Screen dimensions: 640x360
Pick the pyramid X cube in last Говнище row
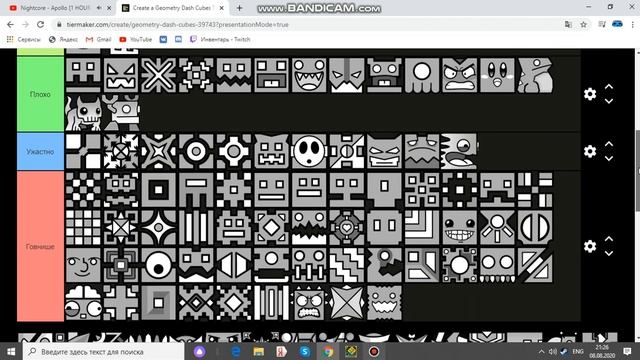click(x=347, y=302)
